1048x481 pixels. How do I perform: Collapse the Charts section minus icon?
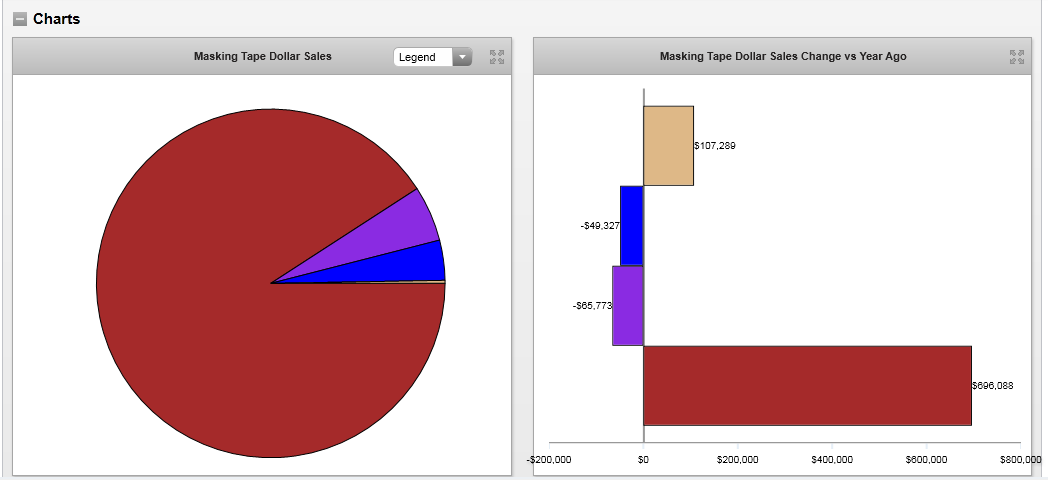pos(20,19)
